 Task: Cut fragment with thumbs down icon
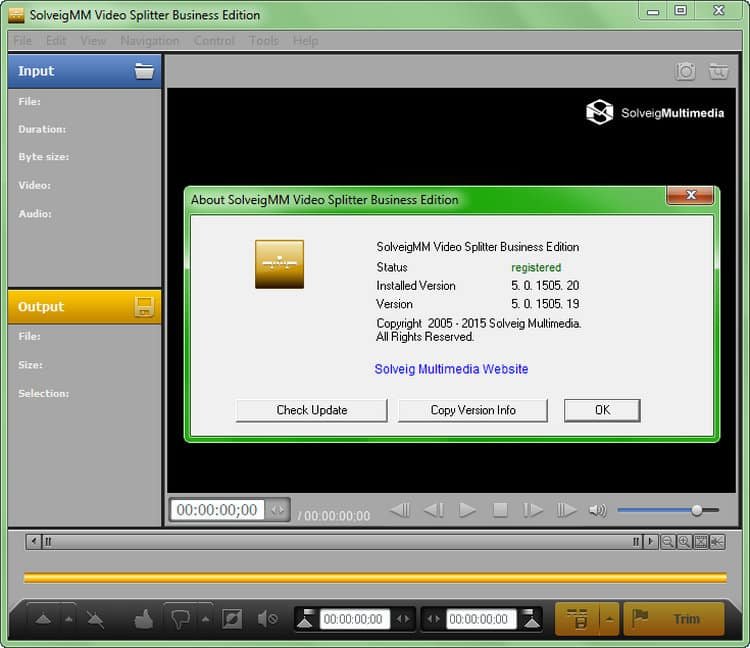click(180, 619)
